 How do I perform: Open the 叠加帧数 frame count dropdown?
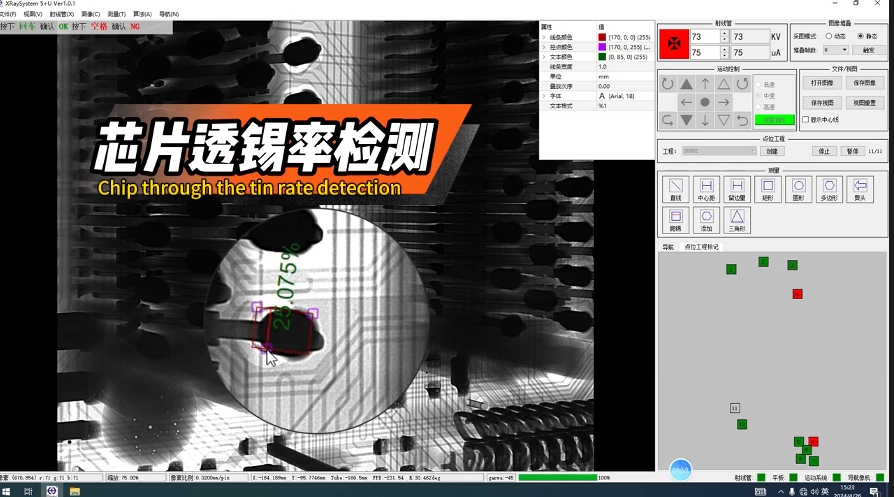click(x=835, y=49)
